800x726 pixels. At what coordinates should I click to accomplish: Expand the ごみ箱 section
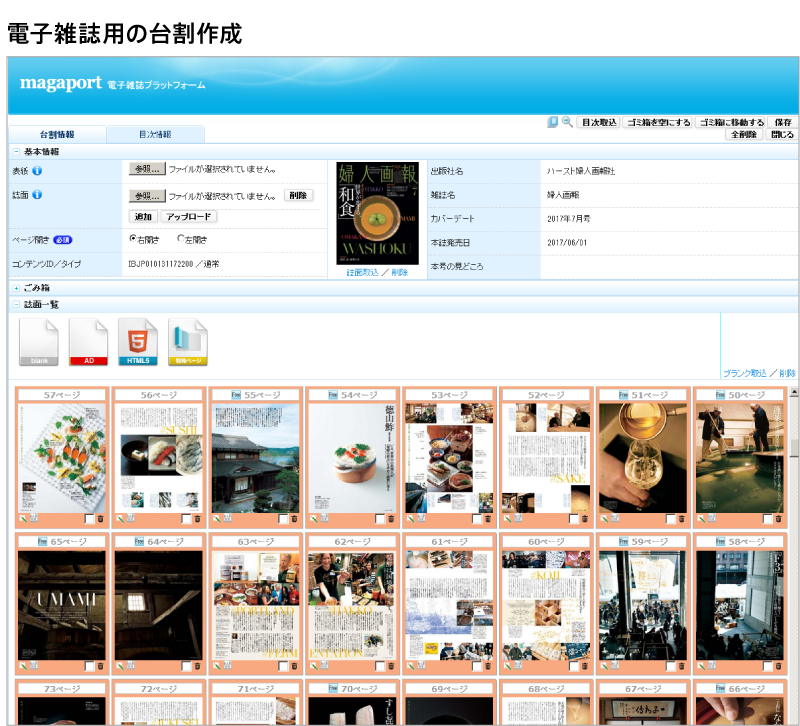(x=16, y=288)
